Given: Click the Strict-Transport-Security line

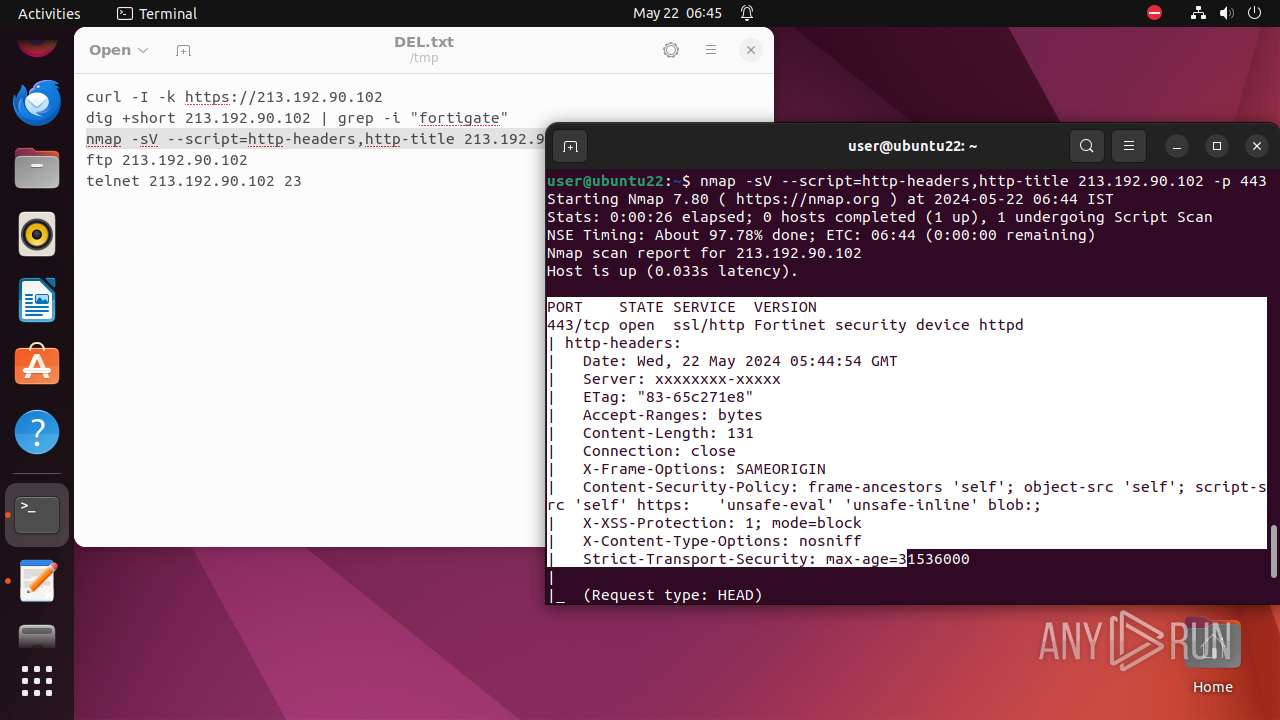Looking at the screenshot, I should click(775, 559).
